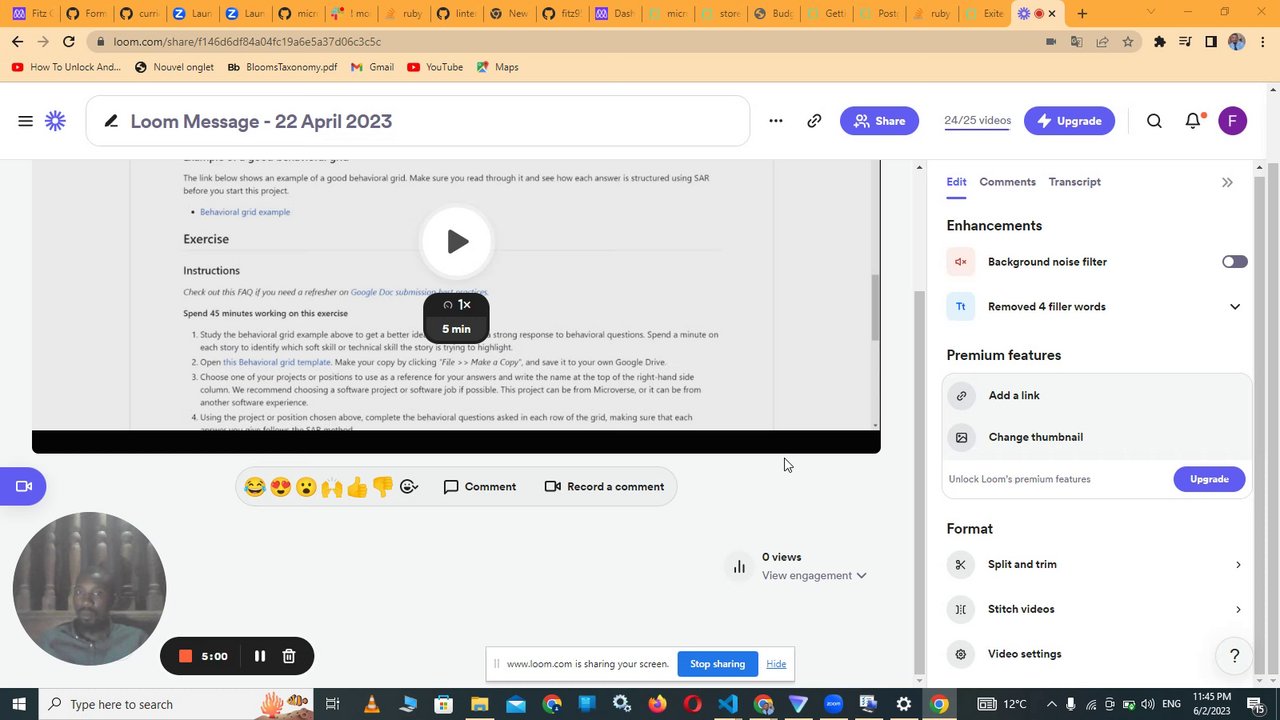Play the Loom video
This screenshot has width=1280, height=720.
(457, 241)
